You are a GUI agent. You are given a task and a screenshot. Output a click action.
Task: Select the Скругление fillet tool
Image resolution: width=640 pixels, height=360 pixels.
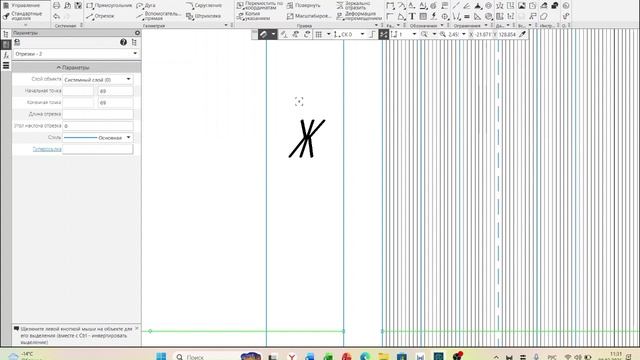[x=204, y=6]
